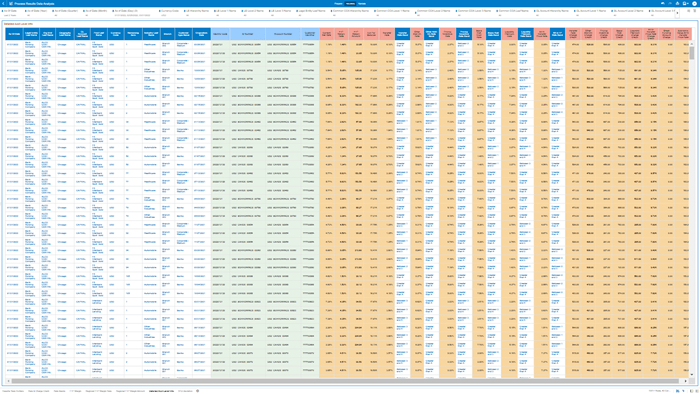Image resolution: width=700 pixels, height=394 pixels.
Task: Select the Rate Bands canvas tab
Action: coord(59,391)
